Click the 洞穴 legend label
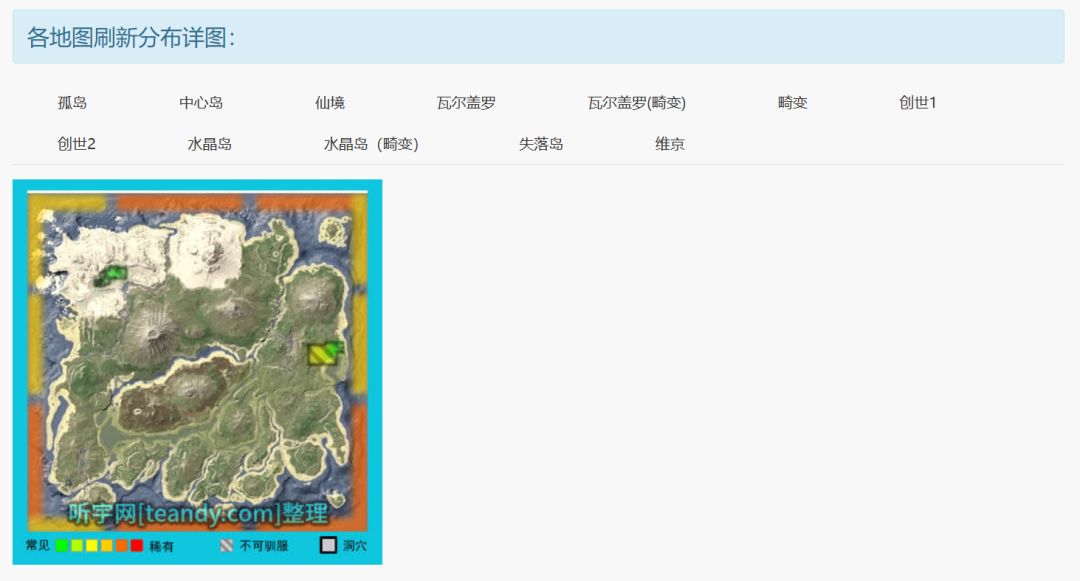 click(355, 546)
